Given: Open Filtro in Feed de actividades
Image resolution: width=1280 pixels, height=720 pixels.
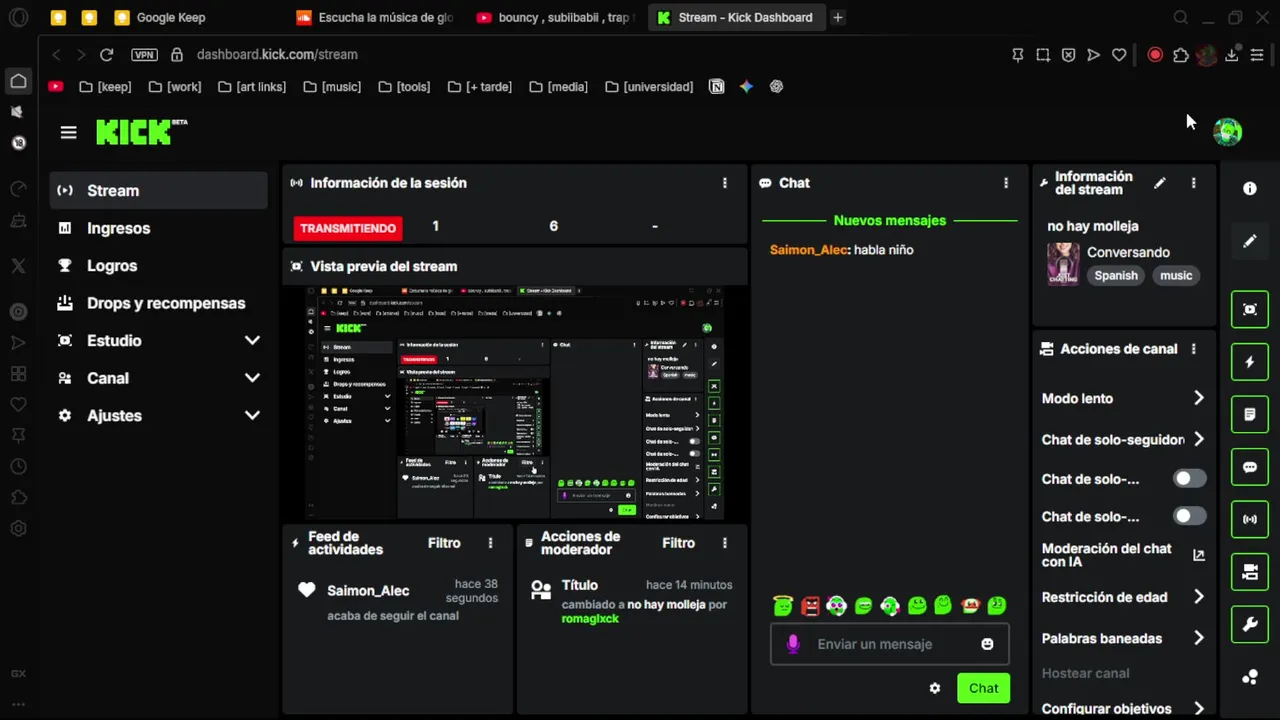Looking at the screenshot, I should click(x=444, y=543).
